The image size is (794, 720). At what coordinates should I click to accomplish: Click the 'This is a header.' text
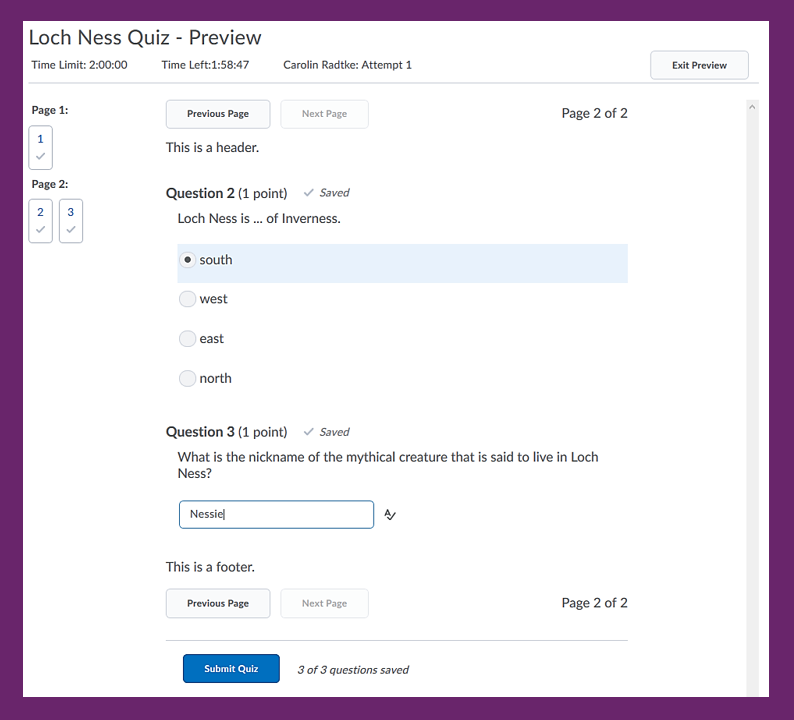[x=212, y=147]
